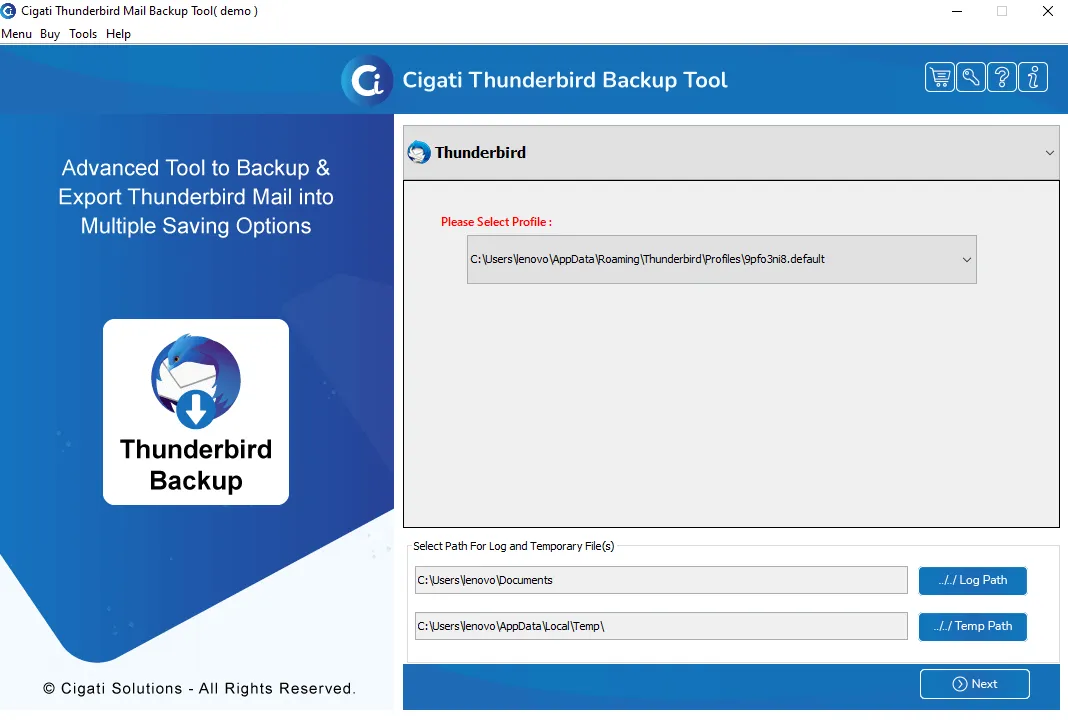The width and height of the screenshot is (1068, 720).
Task: Click the Next button
Action: 974,684
